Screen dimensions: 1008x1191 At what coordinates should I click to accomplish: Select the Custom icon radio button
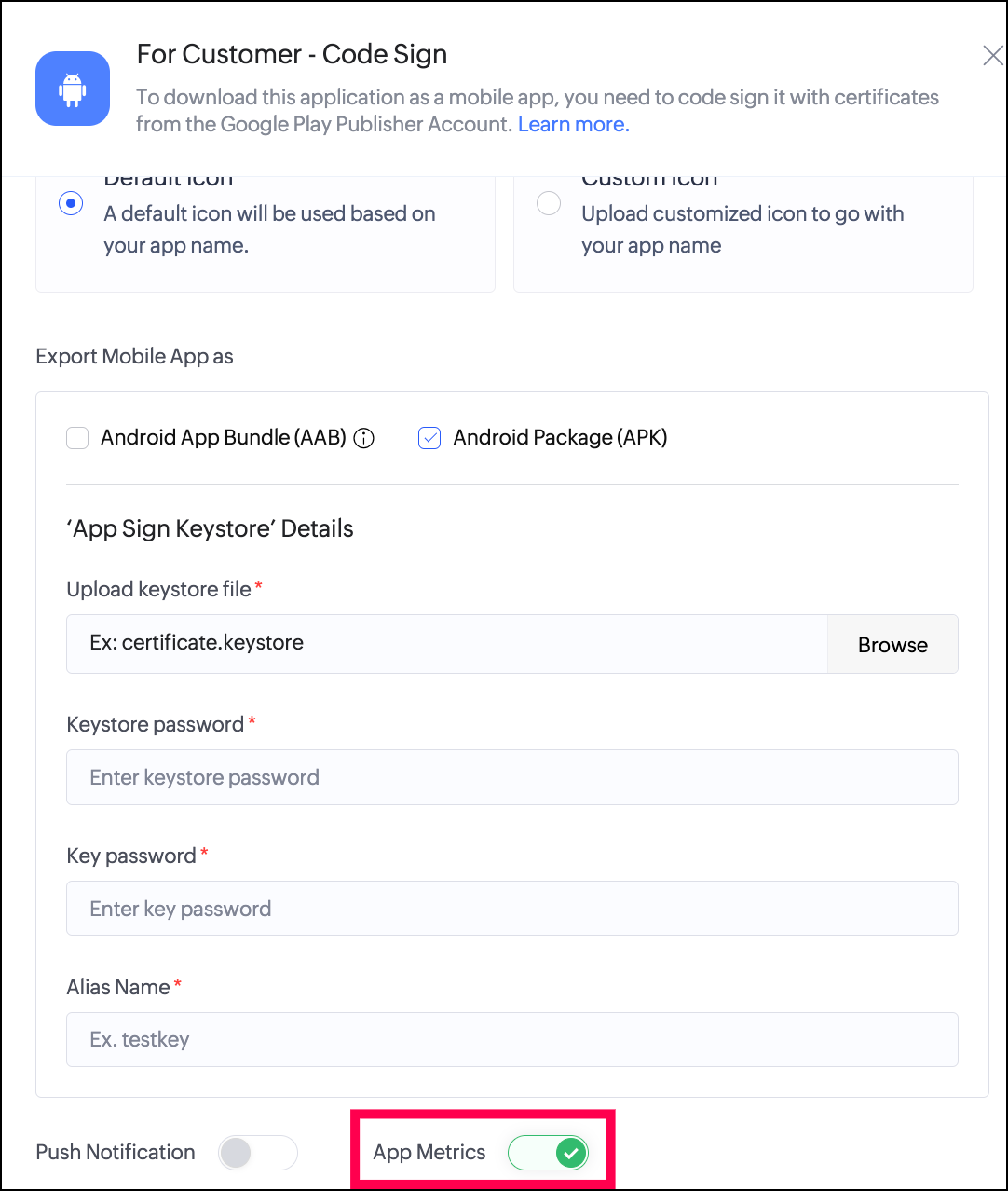tap(549, 203)
